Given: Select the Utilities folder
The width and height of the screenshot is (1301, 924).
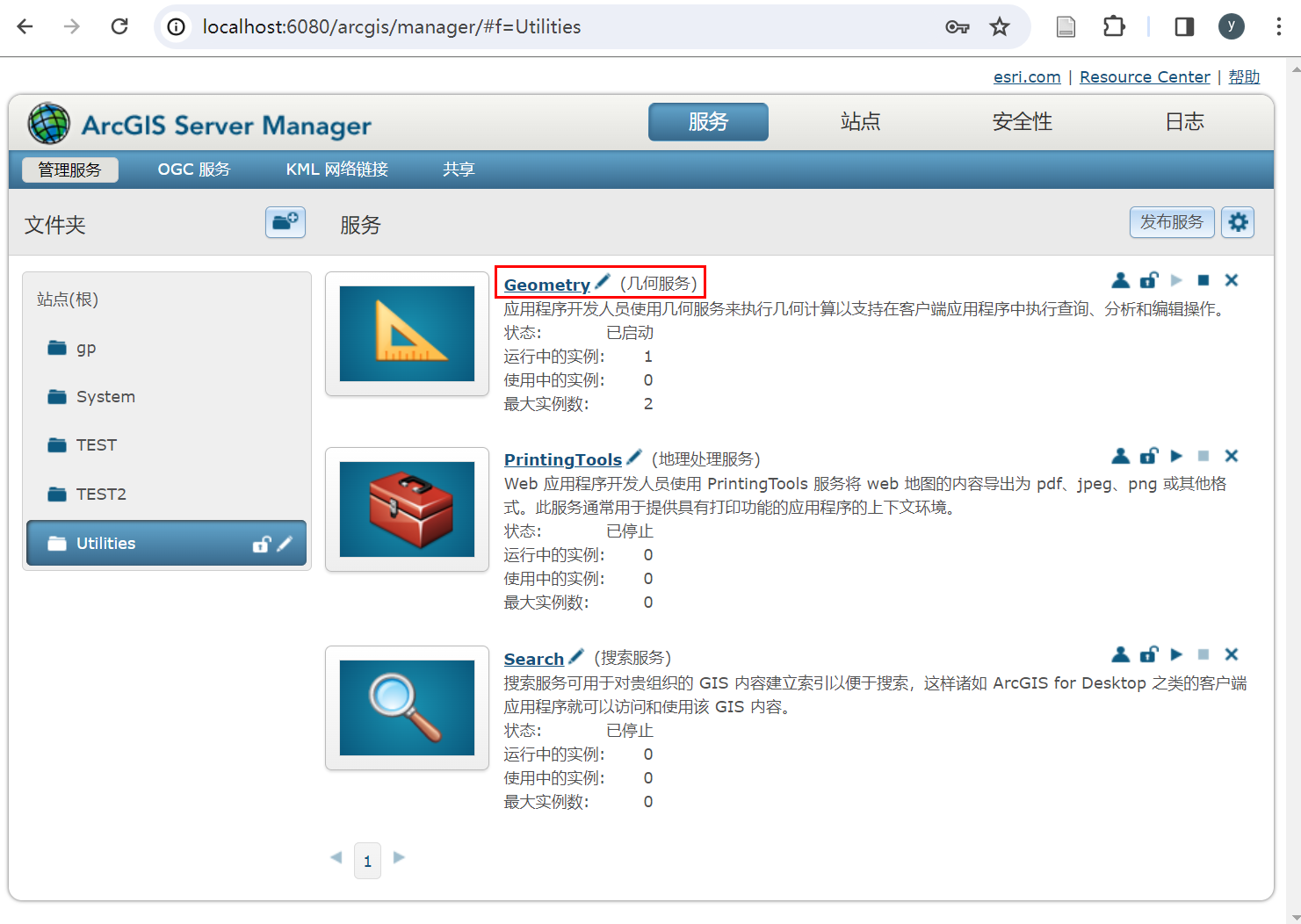Looking at the screenshot, I should [167, 544].
